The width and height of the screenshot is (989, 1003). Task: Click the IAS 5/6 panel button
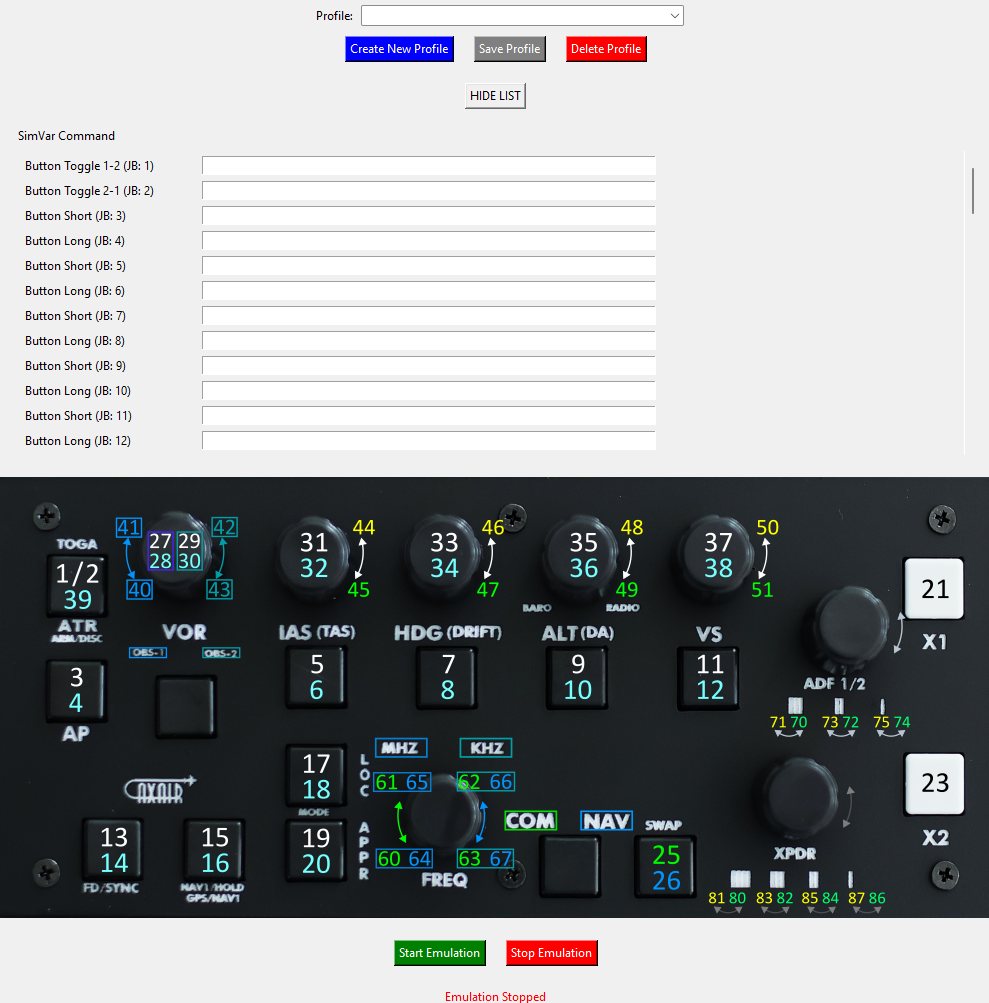coord(317,677)
